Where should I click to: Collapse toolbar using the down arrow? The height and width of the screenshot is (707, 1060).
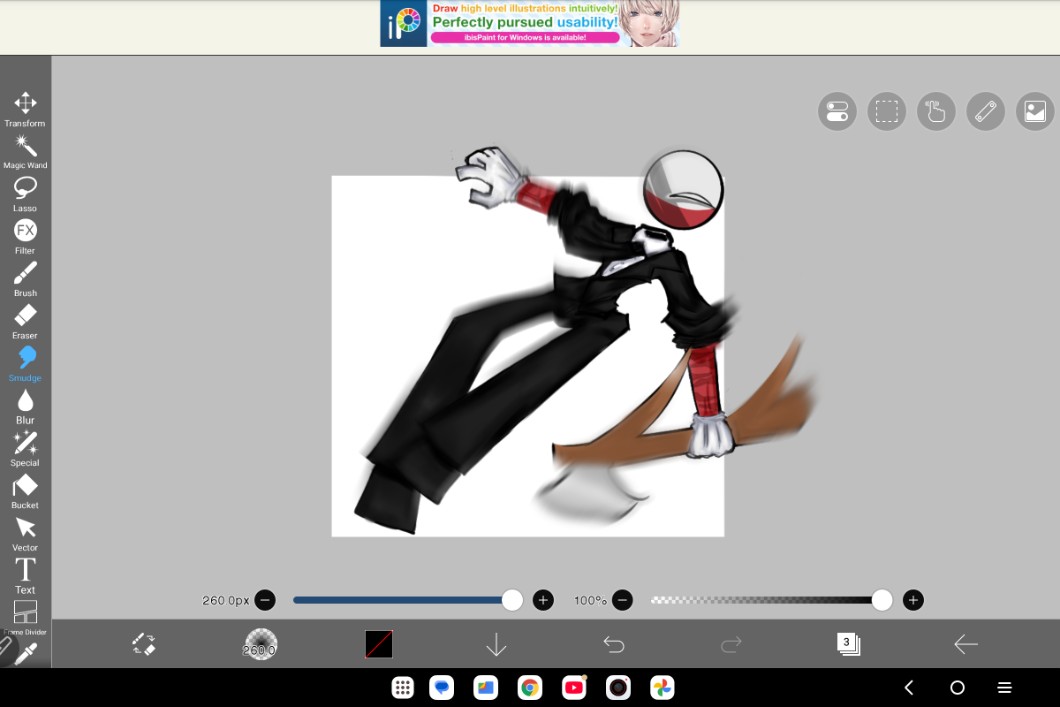click(x=496, y=646)
